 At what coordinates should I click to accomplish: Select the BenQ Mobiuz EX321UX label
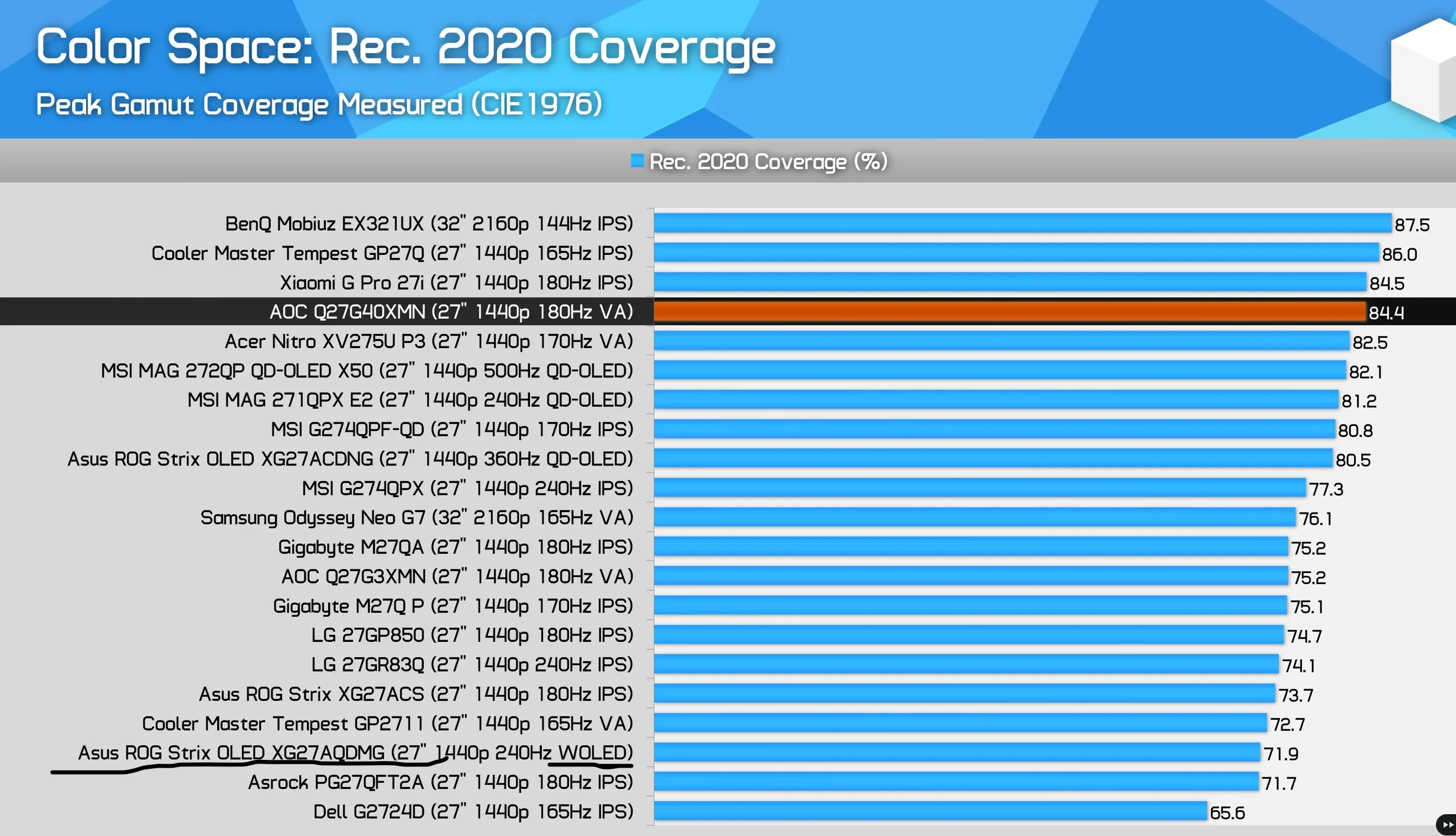pyautogui.click(x=428, y=224)
